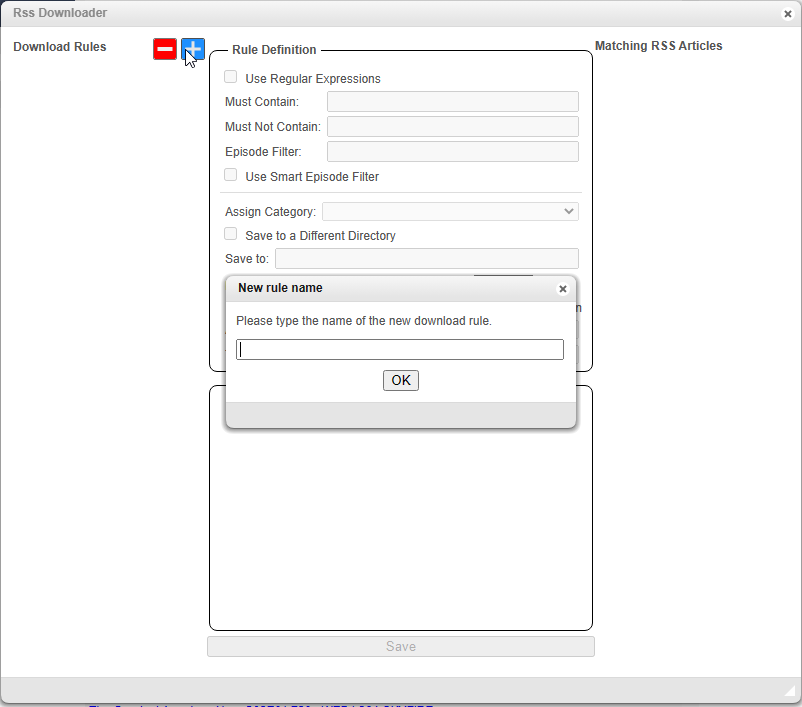Screen dimensions: 802x707
Task: Click the Save to path field
Action: 426,259
